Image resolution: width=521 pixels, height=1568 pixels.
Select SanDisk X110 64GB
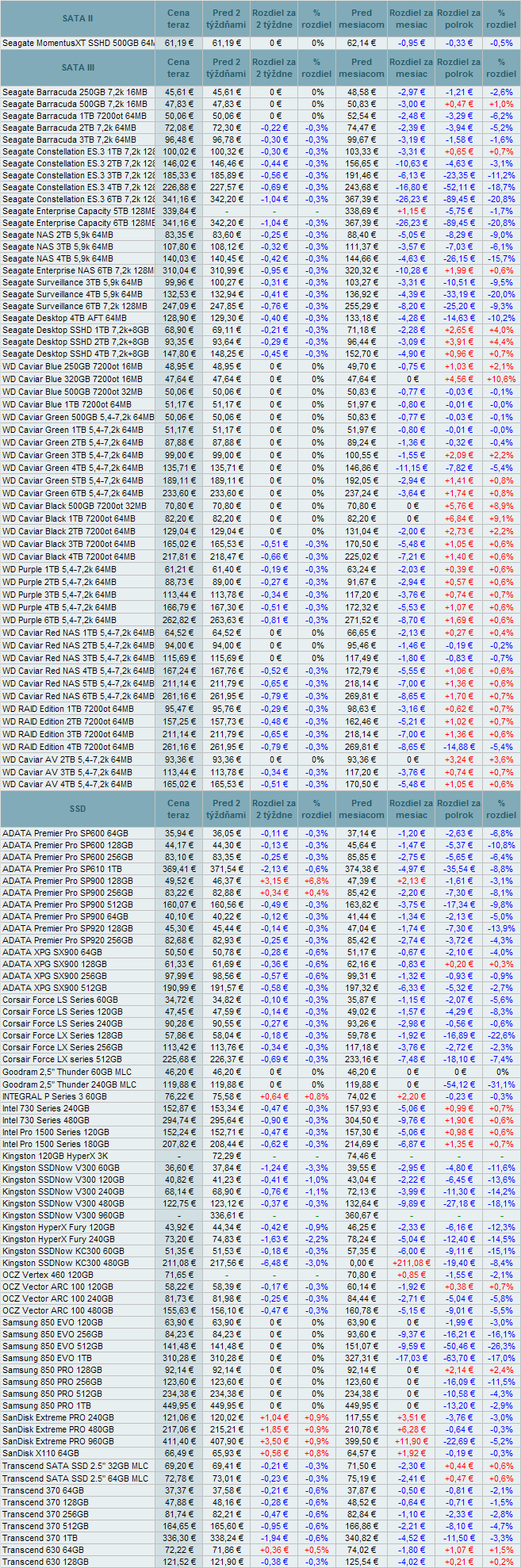click(40, 1453)
